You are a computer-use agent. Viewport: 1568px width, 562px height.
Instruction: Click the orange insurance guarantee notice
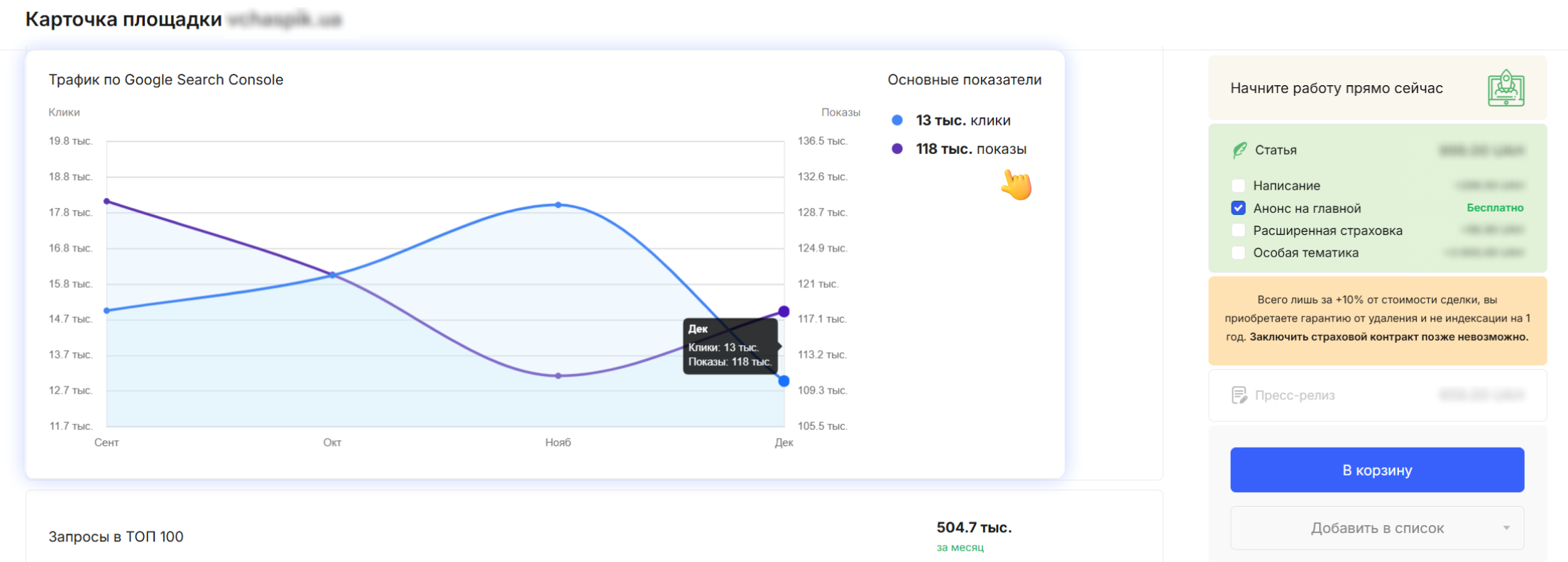[1377, 321]
